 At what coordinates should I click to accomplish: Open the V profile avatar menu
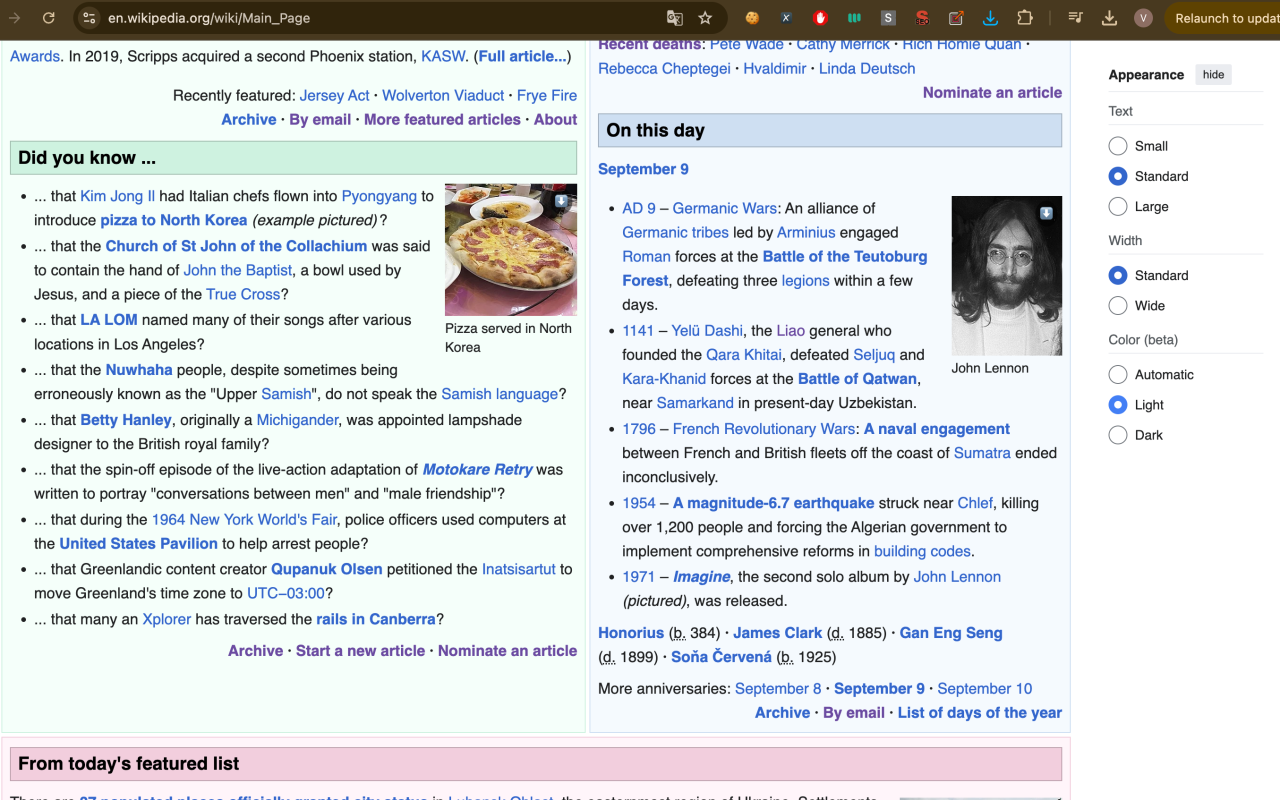[1143, 18]
